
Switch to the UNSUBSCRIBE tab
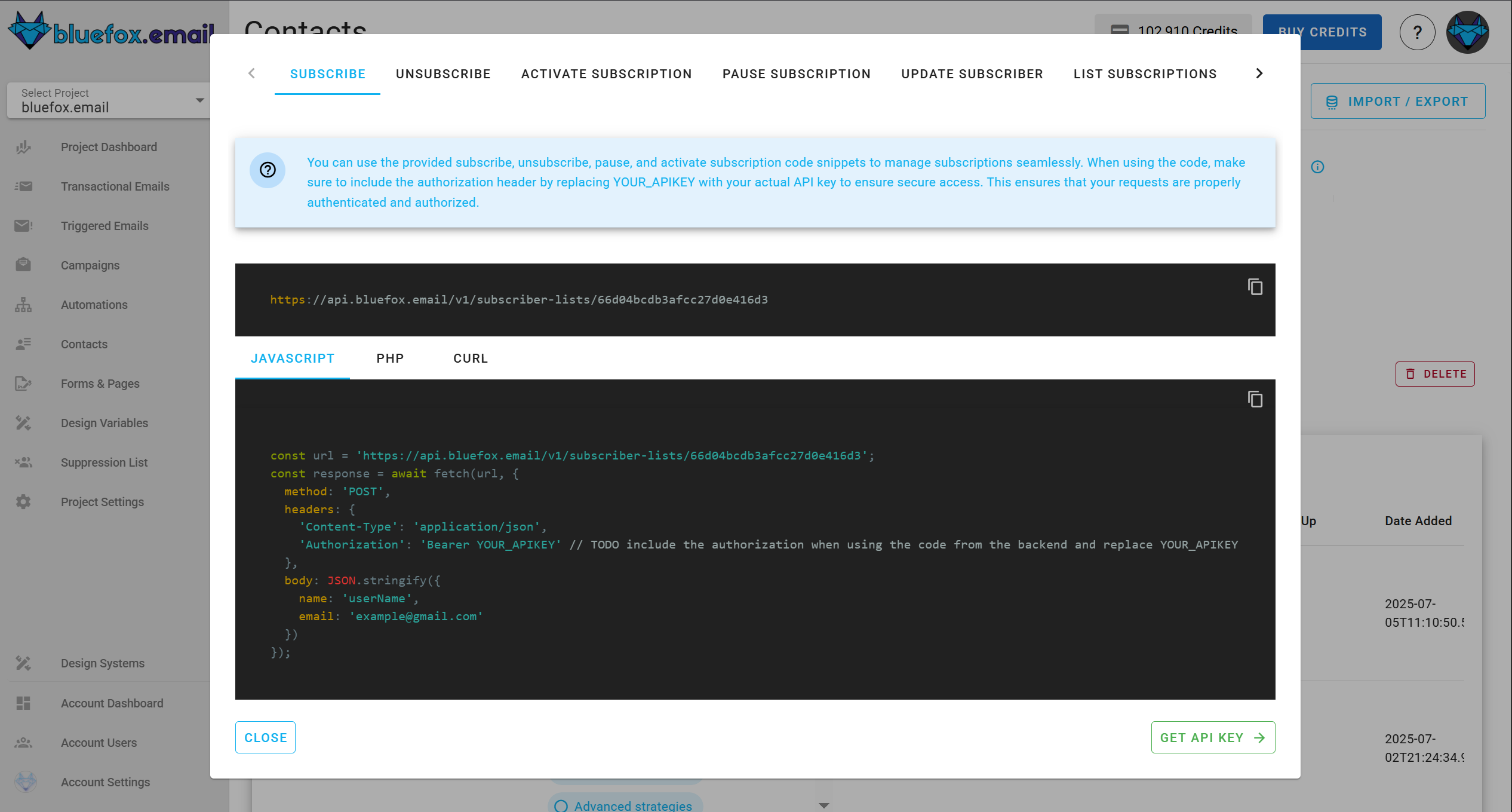point(443,73)
